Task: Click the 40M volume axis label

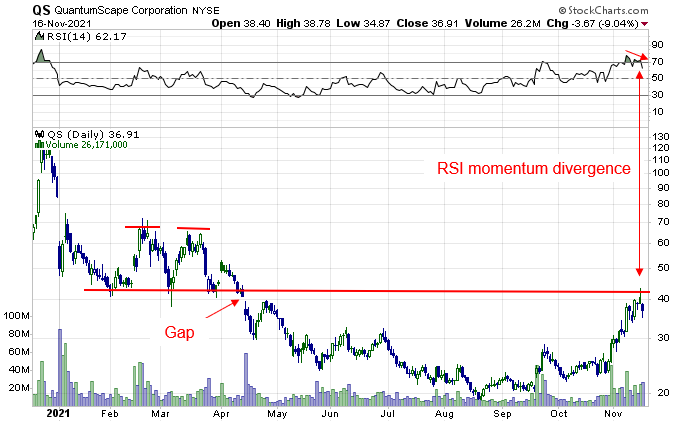Action: click(x=19, y=370)
